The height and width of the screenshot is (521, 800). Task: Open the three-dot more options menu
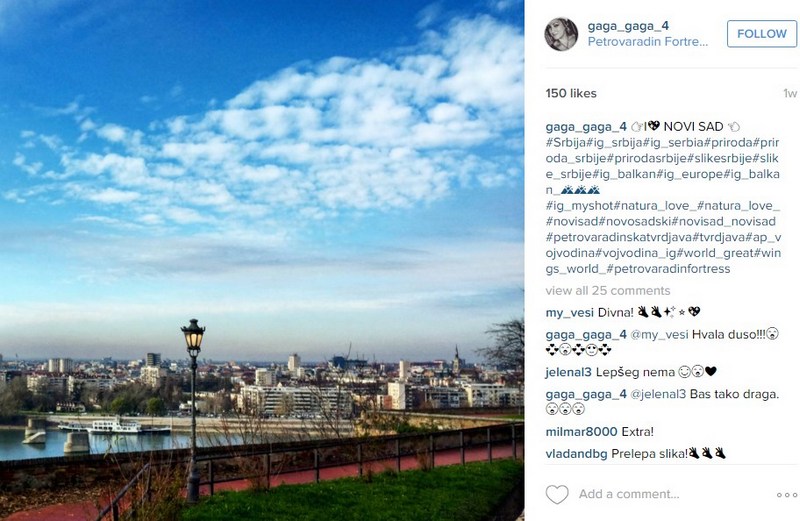tap(787, 495)
